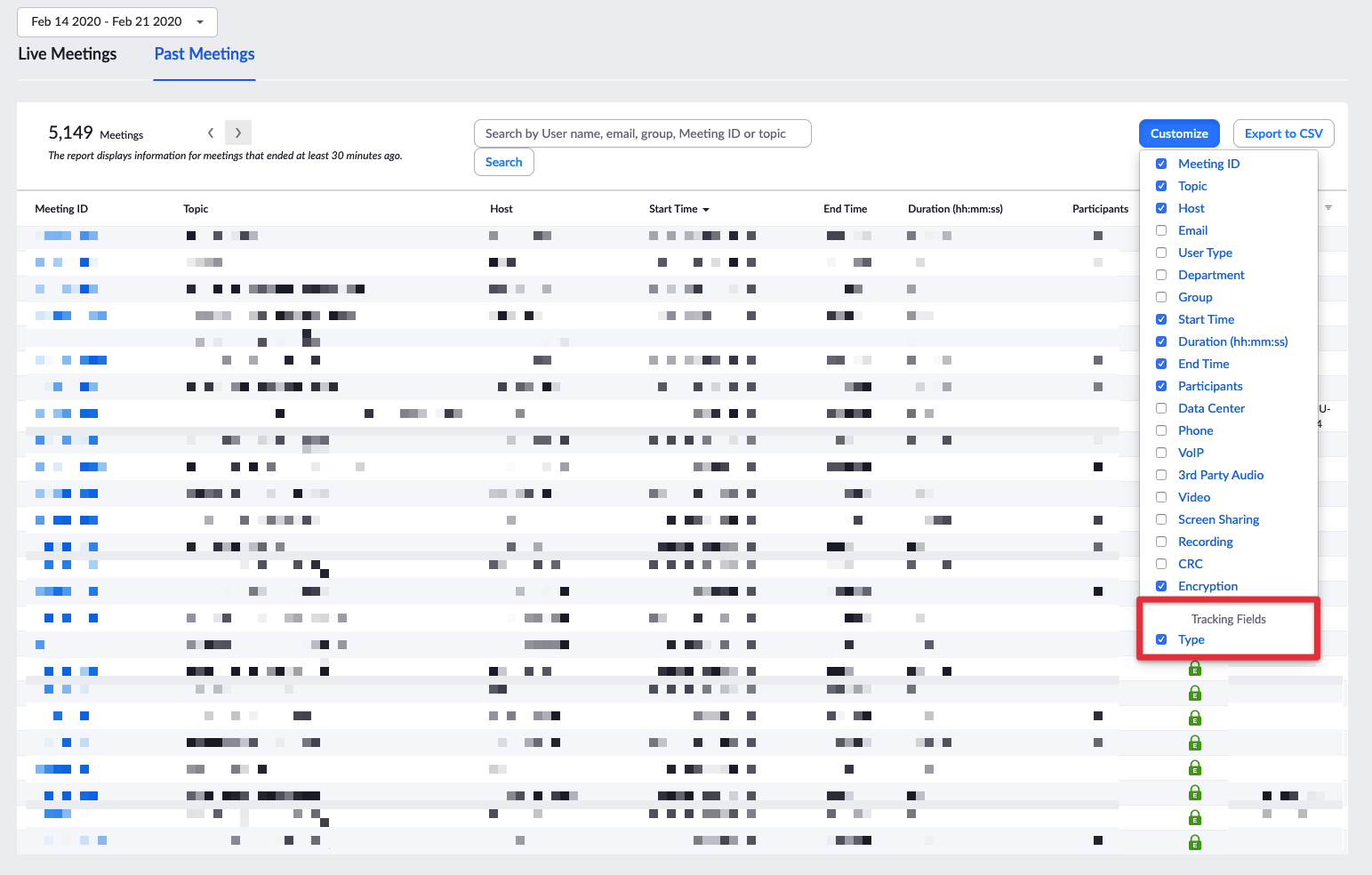
Task: Select the Past Meetings tab
Action: pyautogui.click(x=205, y=54)
